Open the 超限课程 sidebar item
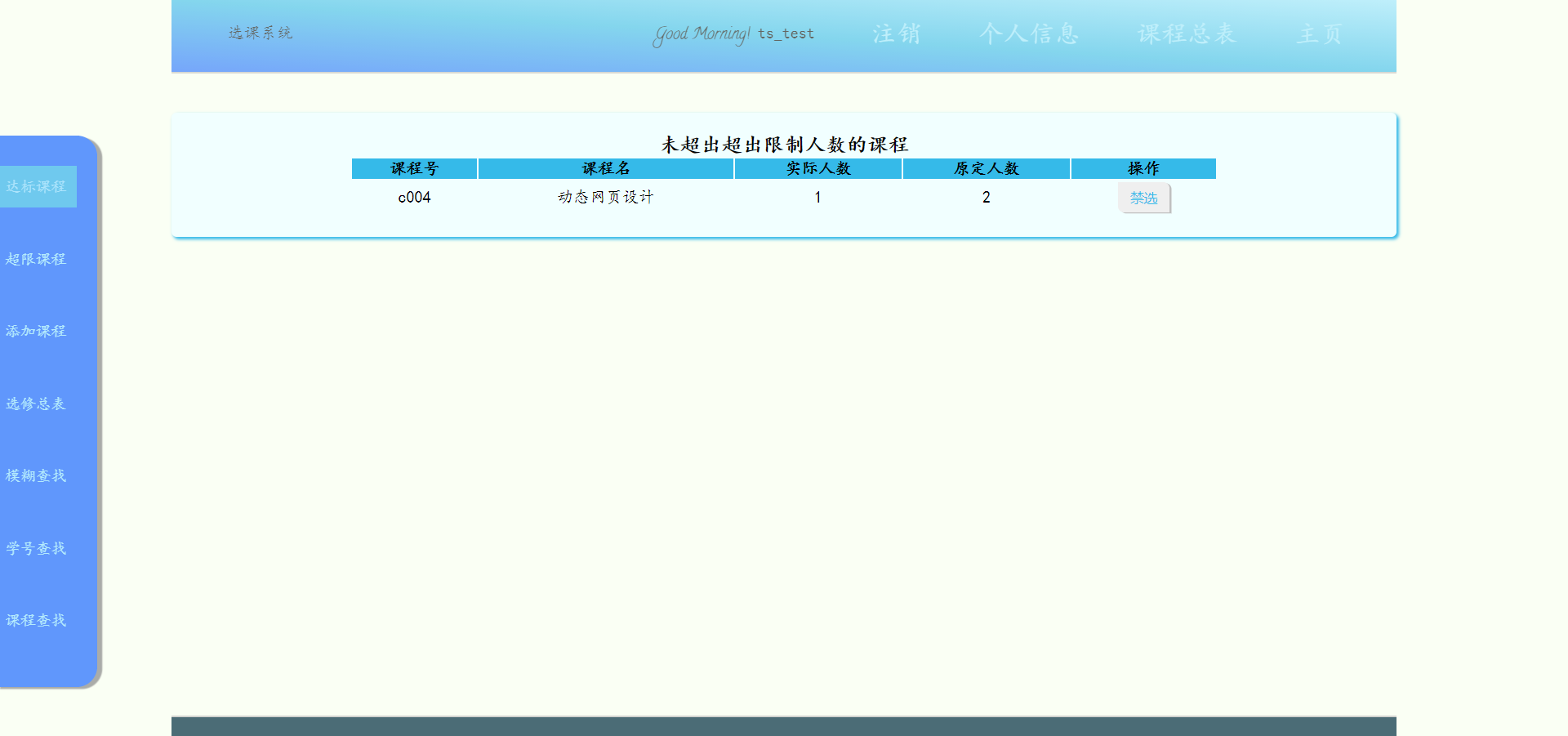The height and width of the screenshot is (736, 1568). [36, 260]
